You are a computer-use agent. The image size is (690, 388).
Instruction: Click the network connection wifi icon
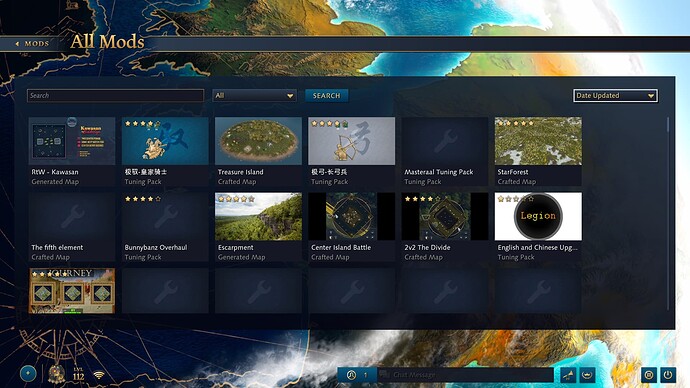[99, 375]
